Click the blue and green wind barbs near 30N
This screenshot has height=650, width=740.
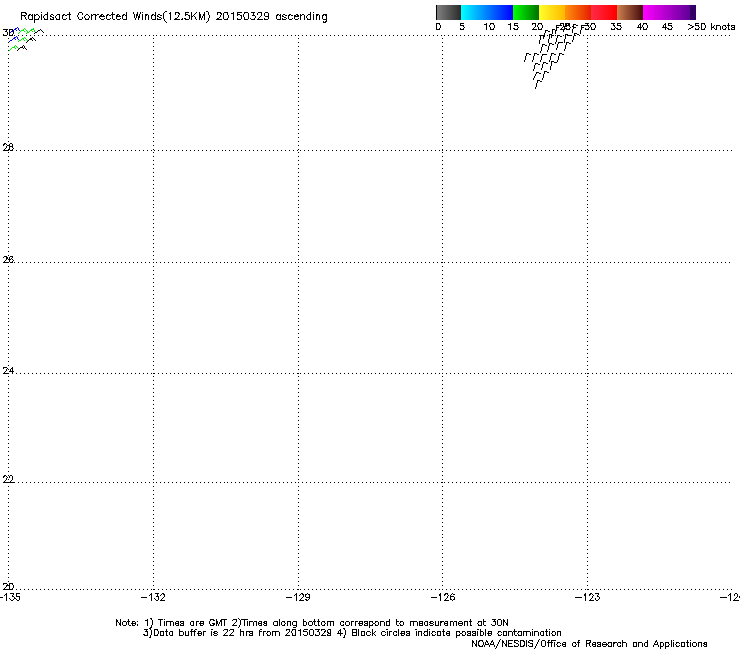click(x=25, y=39)
